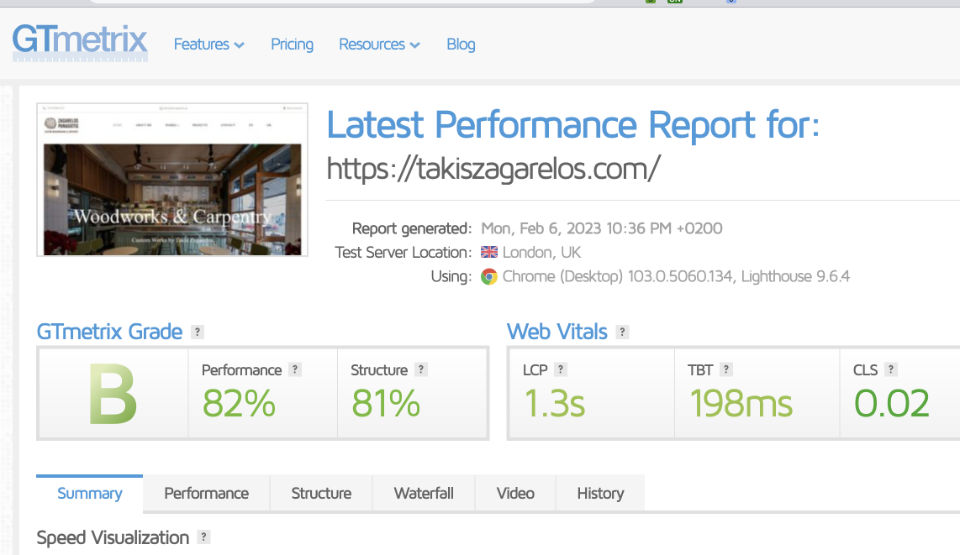The width and height of the screenshot is (960, 555).
Task: Open Performance score help icon
Action: [295, 369]
